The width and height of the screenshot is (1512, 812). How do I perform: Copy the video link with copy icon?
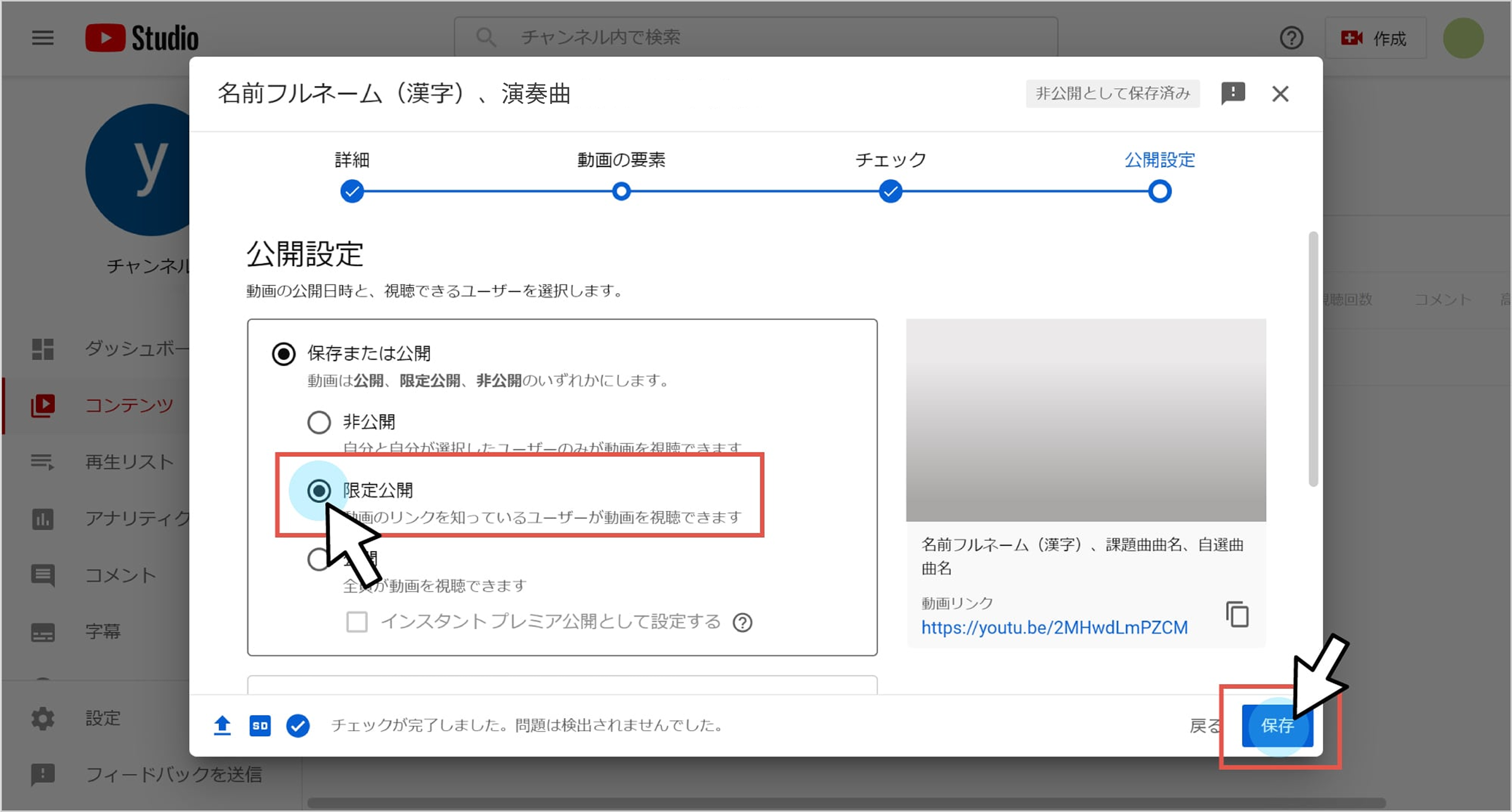(x=1237, y=615)
